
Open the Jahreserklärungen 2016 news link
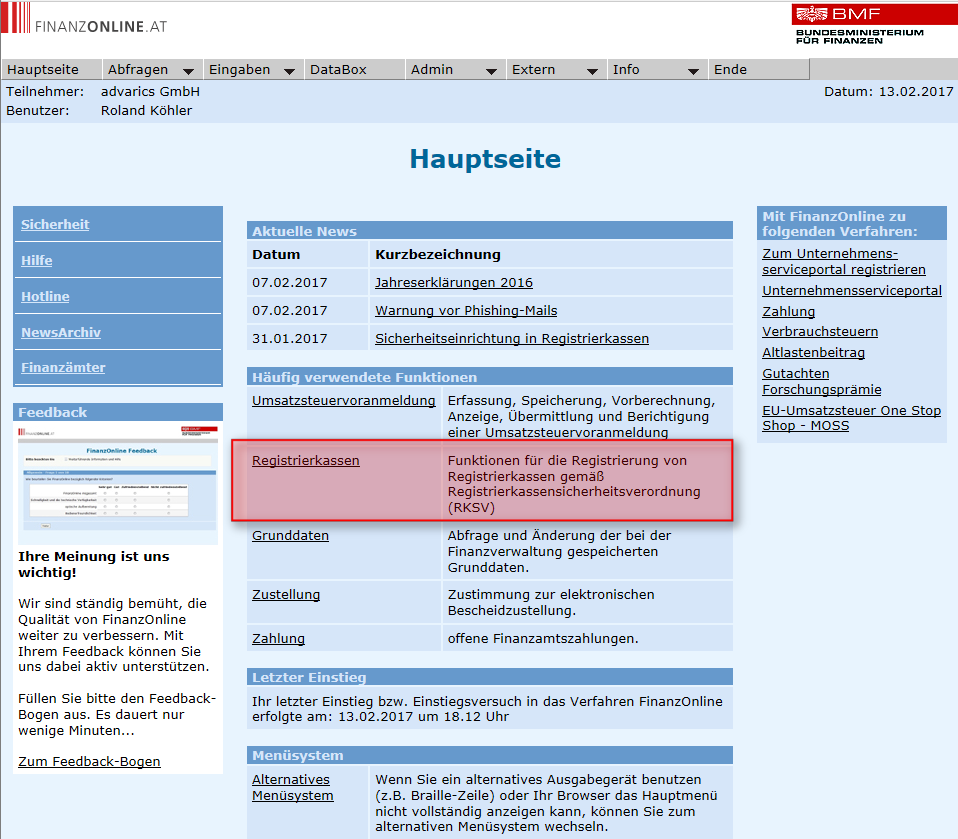tap(454, 282)
